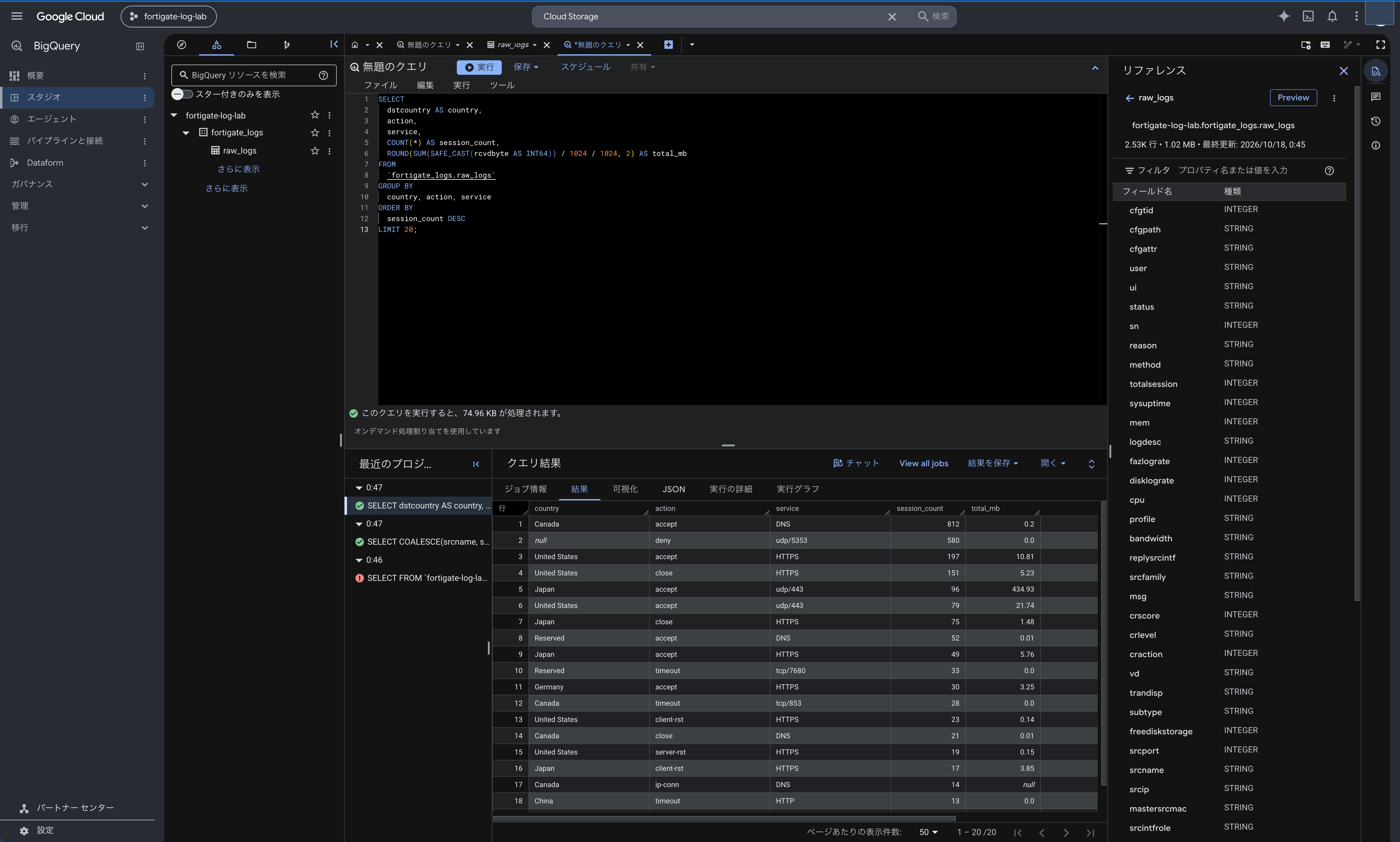Image resolution: width=1400 pixels, height=842 pixels.
Task: Open the Gemini sparkle icon in top bar
Action: tap(1284, 17)
